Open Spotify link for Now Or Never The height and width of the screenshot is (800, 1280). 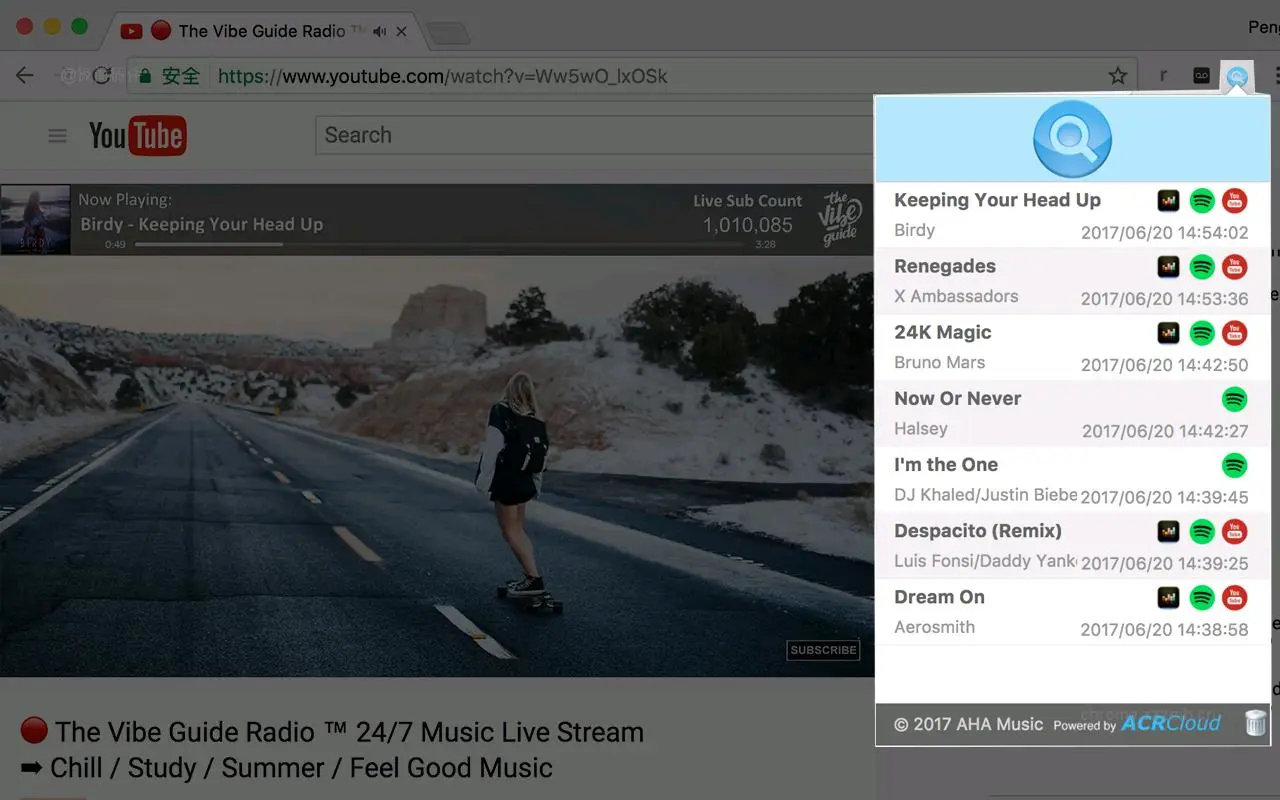[1235, 399]
